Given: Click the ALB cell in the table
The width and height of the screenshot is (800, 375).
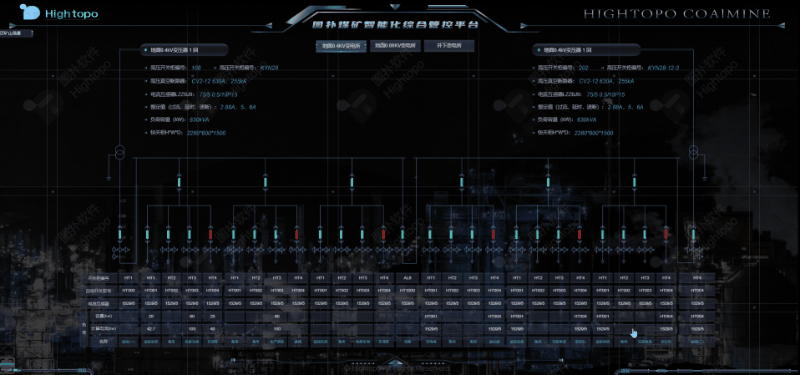Looking at the screenshot, I should coord(407,278).
